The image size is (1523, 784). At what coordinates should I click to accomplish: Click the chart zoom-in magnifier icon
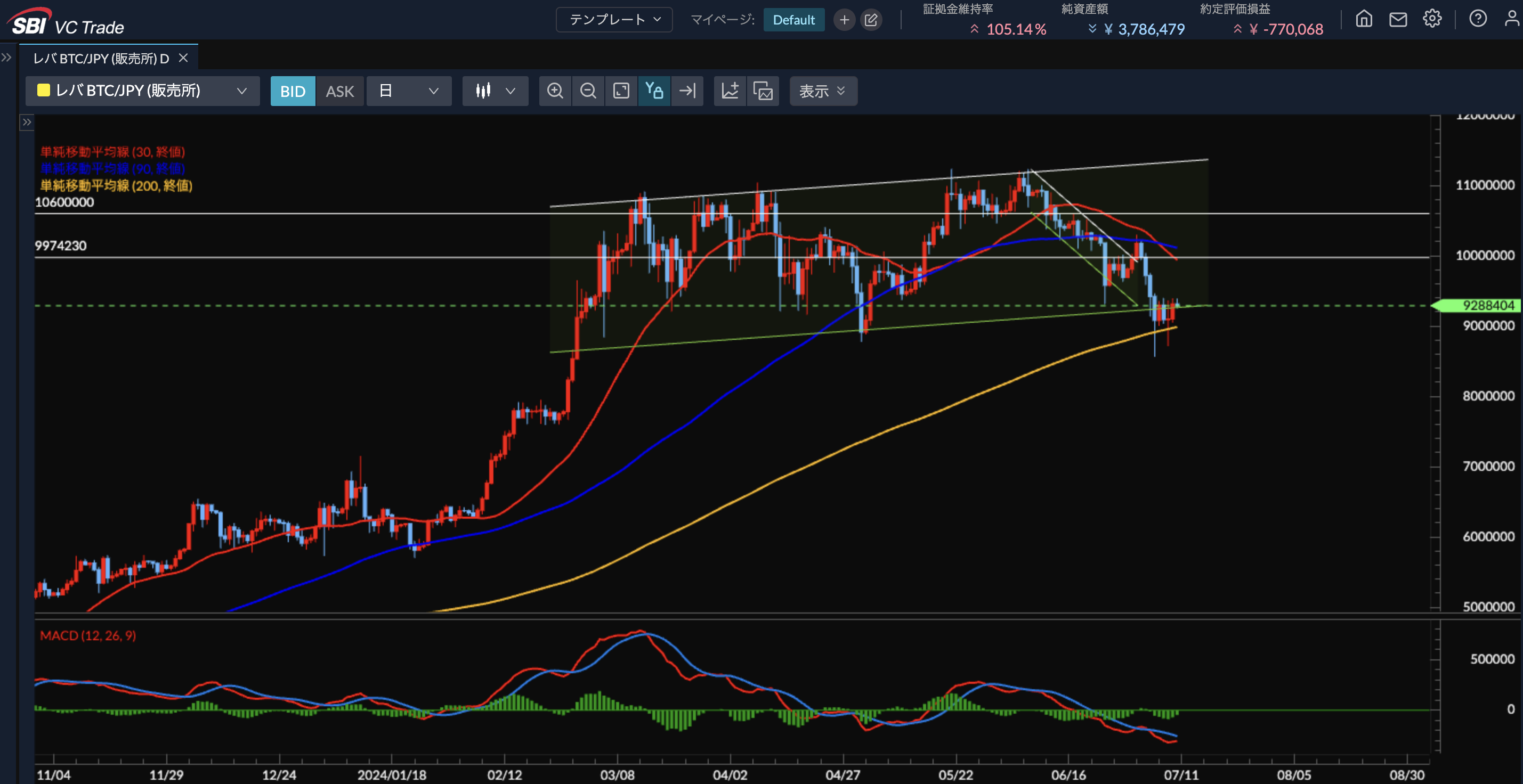555,91
